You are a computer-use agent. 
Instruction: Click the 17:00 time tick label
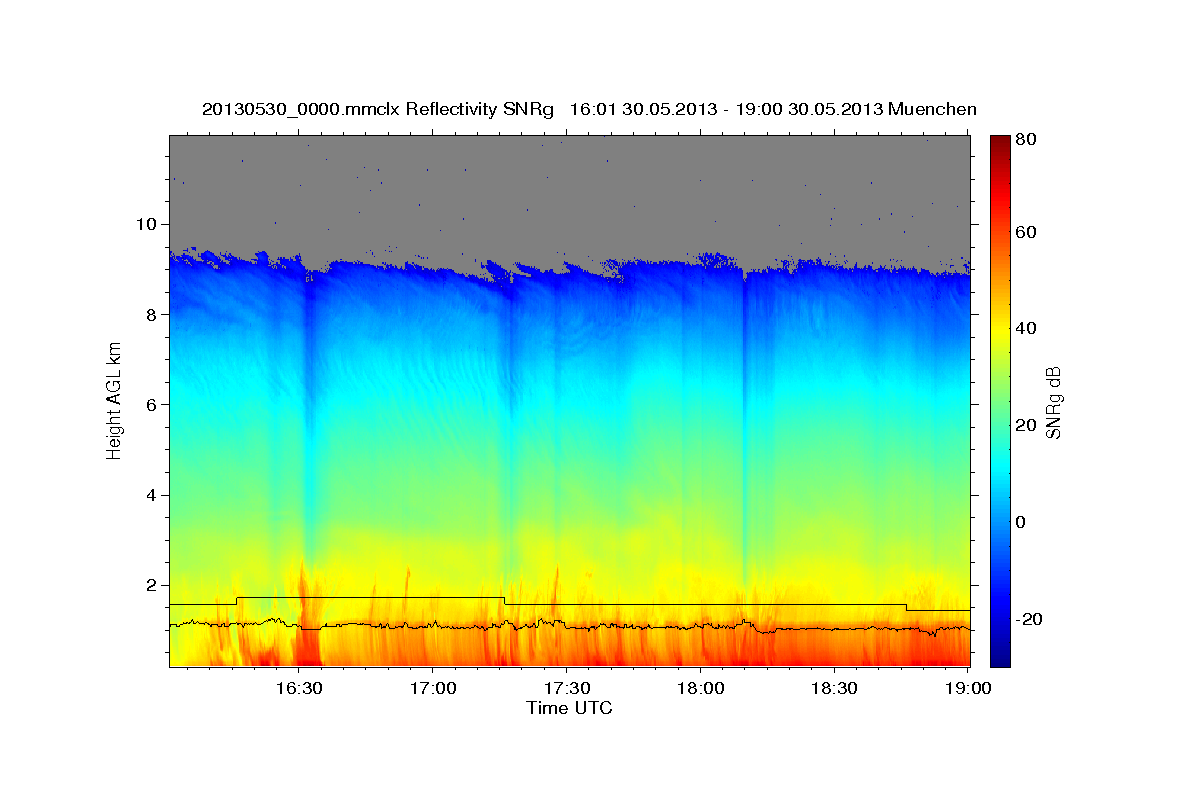tap(432, 688)
